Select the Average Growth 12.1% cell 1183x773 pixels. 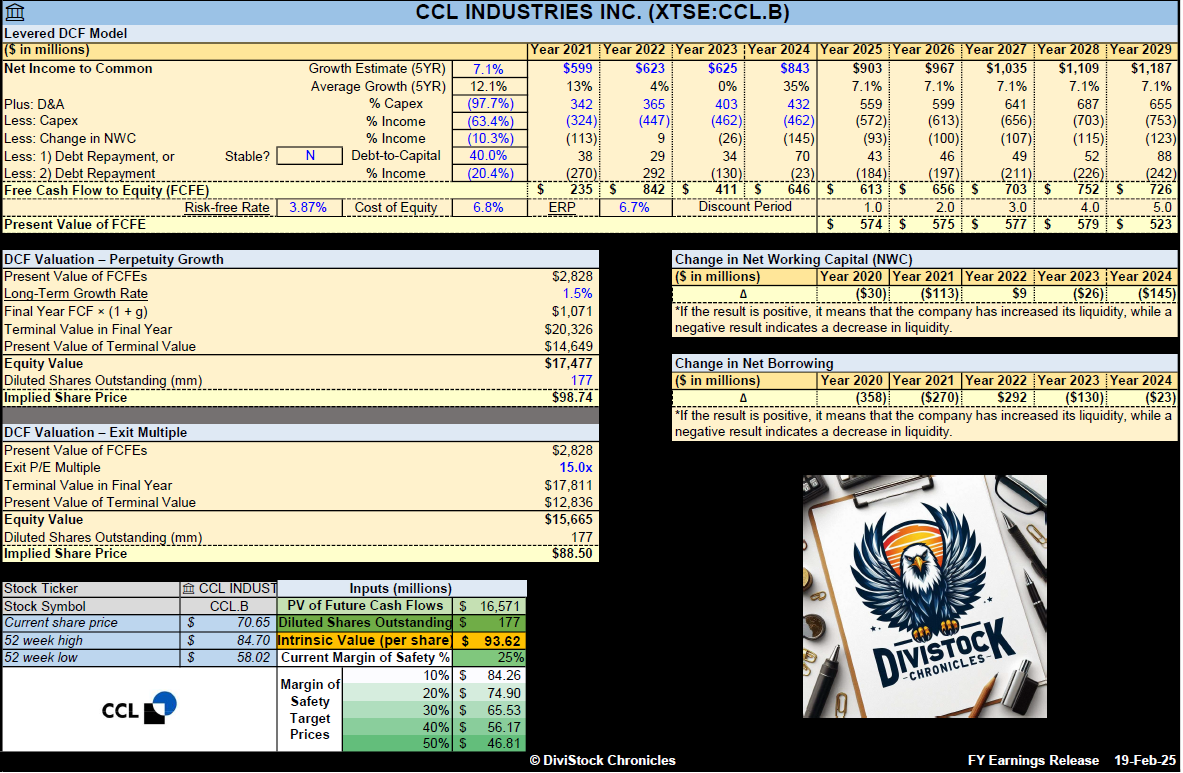[489, 86]
